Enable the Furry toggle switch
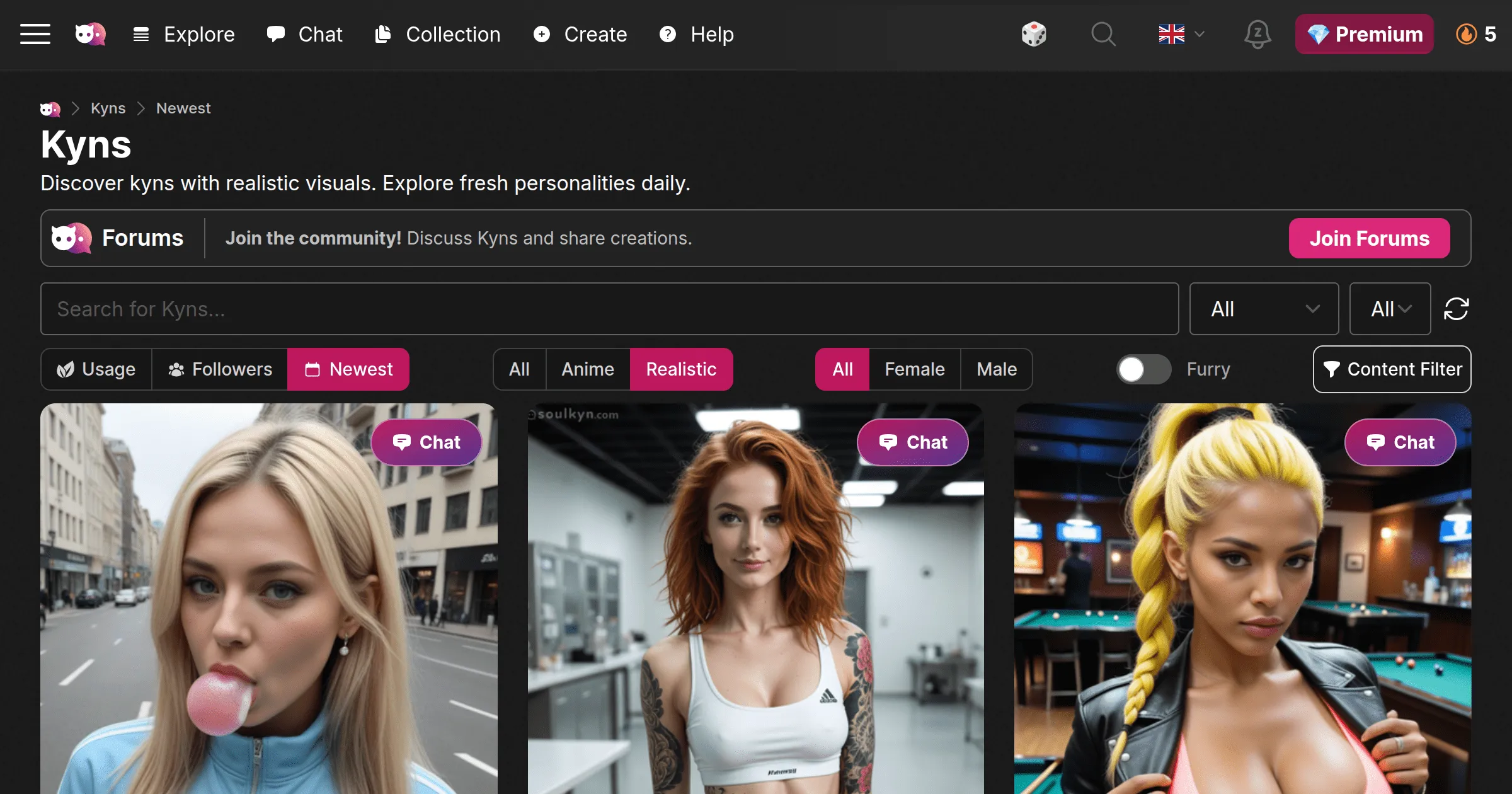 pos(1143,369)
